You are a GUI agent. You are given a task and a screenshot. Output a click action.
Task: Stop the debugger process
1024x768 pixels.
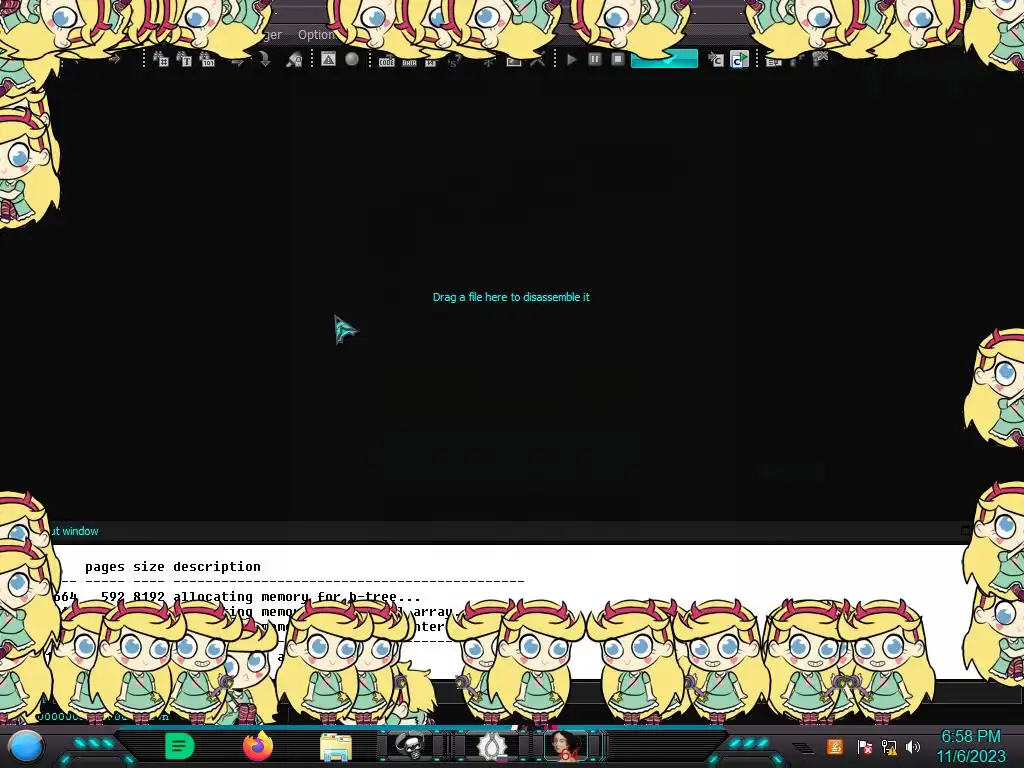click(618, 59)
